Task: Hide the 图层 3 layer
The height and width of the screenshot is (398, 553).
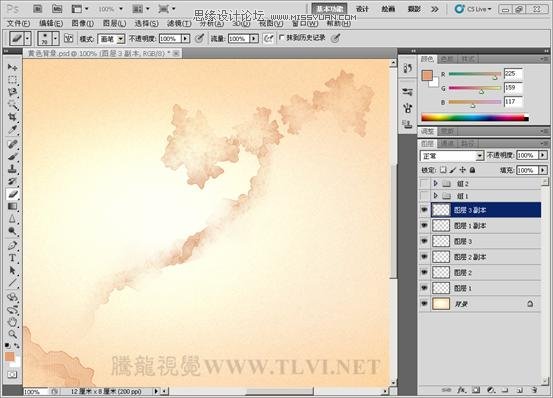Action: [424, 241]
